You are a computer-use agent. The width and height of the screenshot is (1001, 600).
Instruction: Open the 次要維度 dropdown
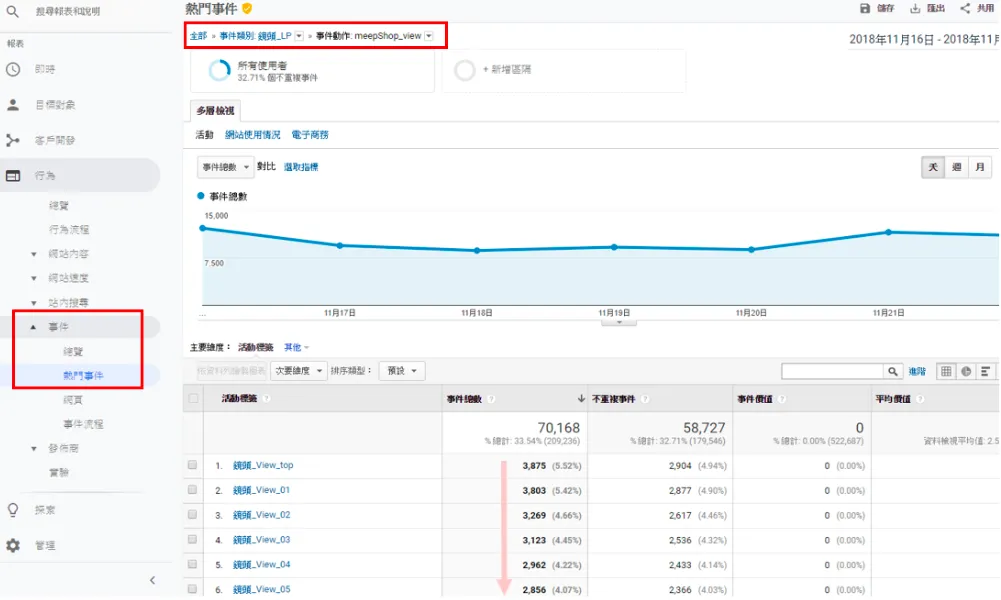[298, 371]
